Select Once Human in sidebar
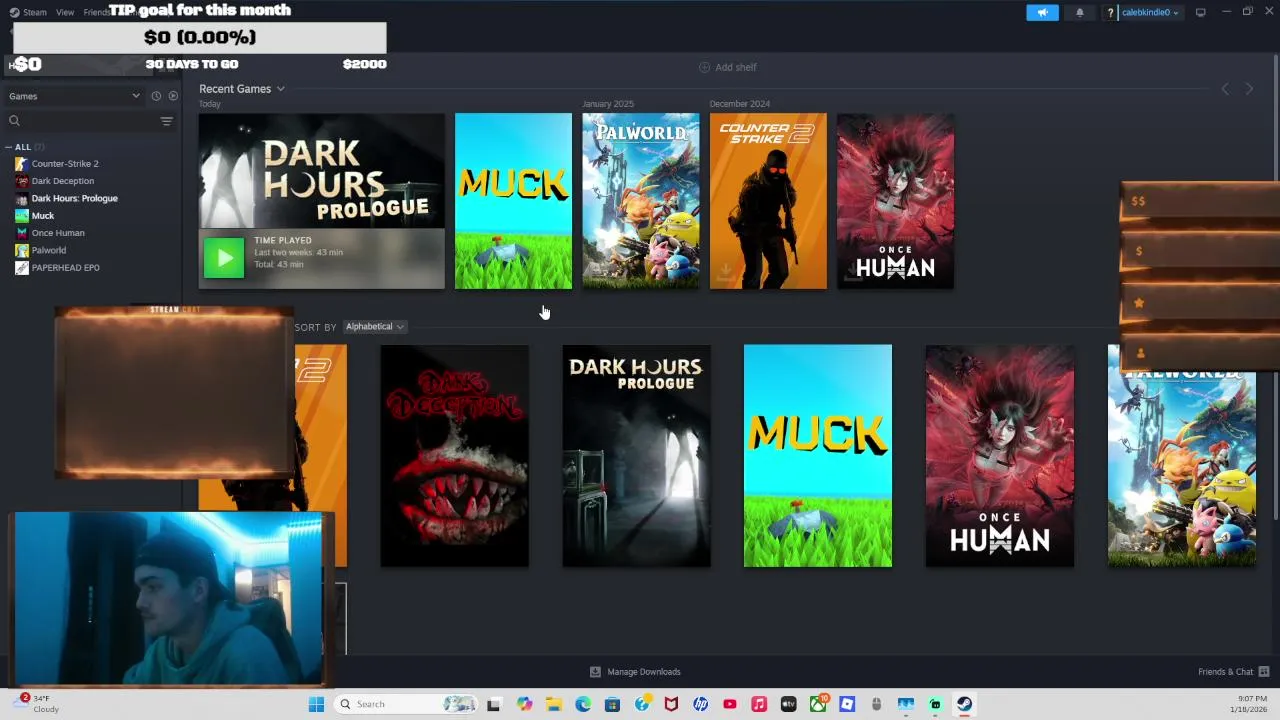Viewport: 1280px width, 720px height. tap(58, 233)
